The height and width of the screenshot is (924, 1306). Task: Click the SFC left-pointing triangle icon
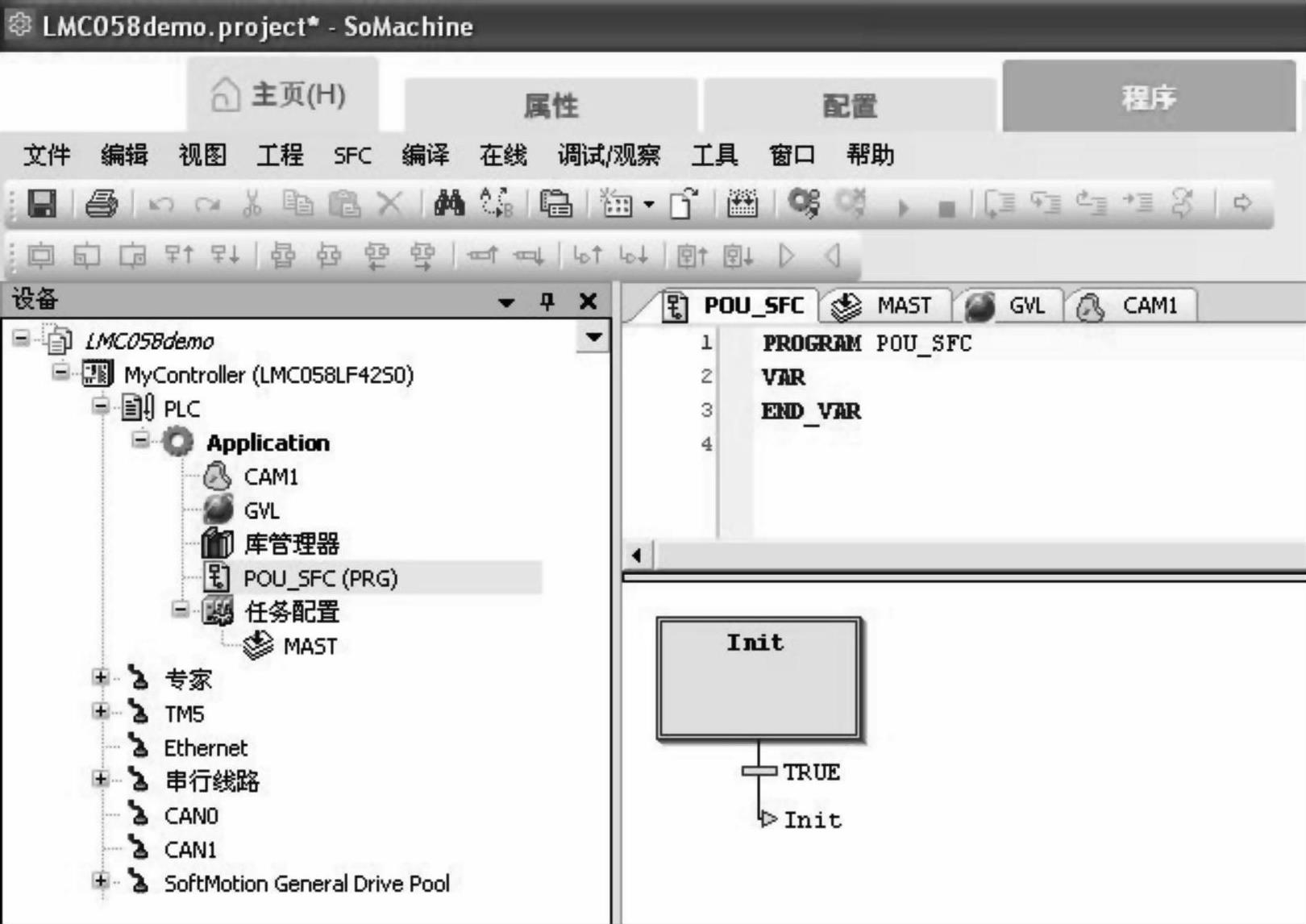pyautogui.click(x=833, y=256)
